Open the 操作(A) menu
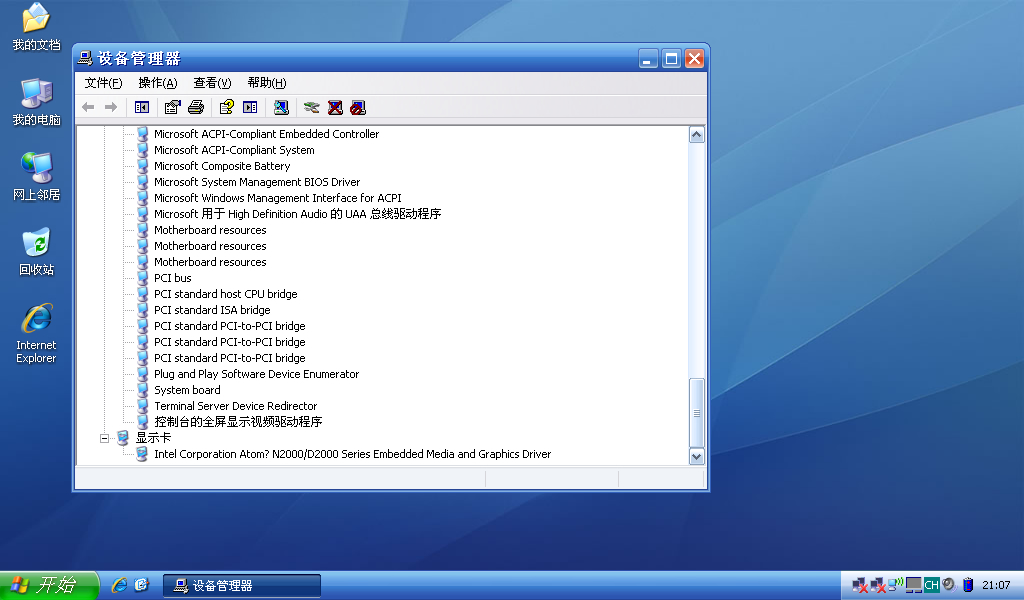The height and width of the screenshot is (600, 1024). click(157, 83)
